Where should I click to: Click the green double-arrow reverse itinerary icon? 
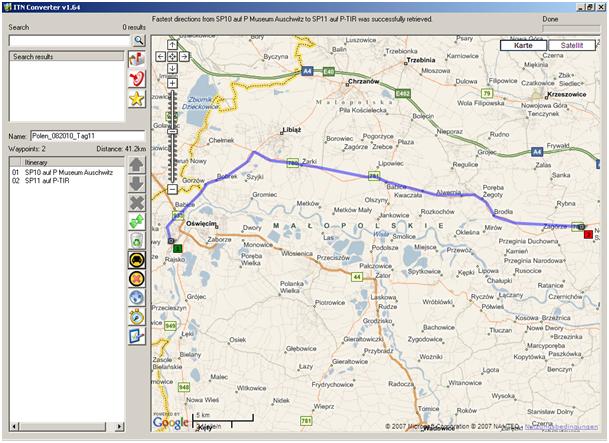tap(137, 222)
